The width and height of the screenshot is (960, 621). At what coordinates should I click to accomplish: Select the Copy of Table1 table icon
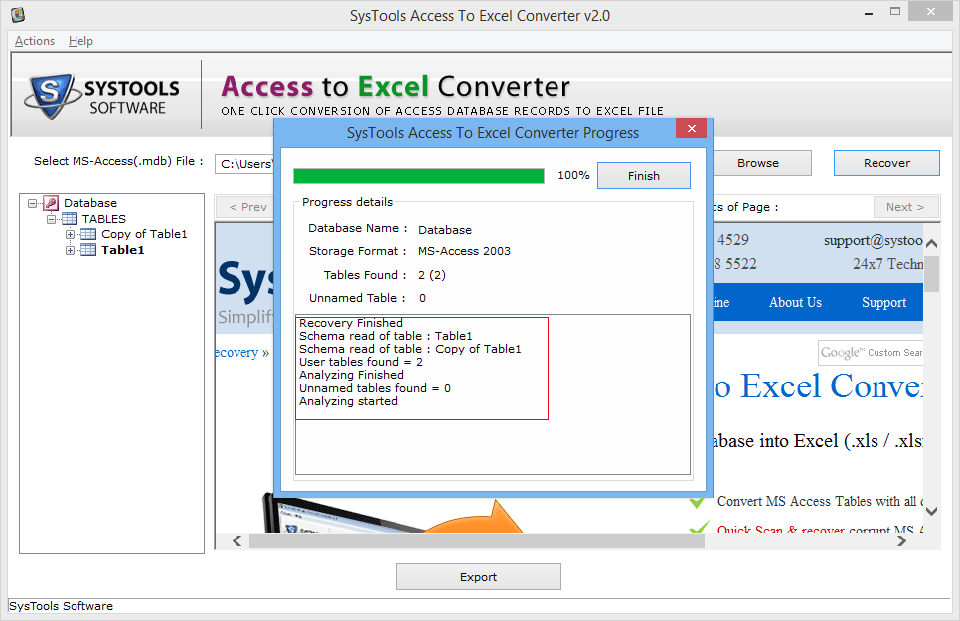(87, 233)
